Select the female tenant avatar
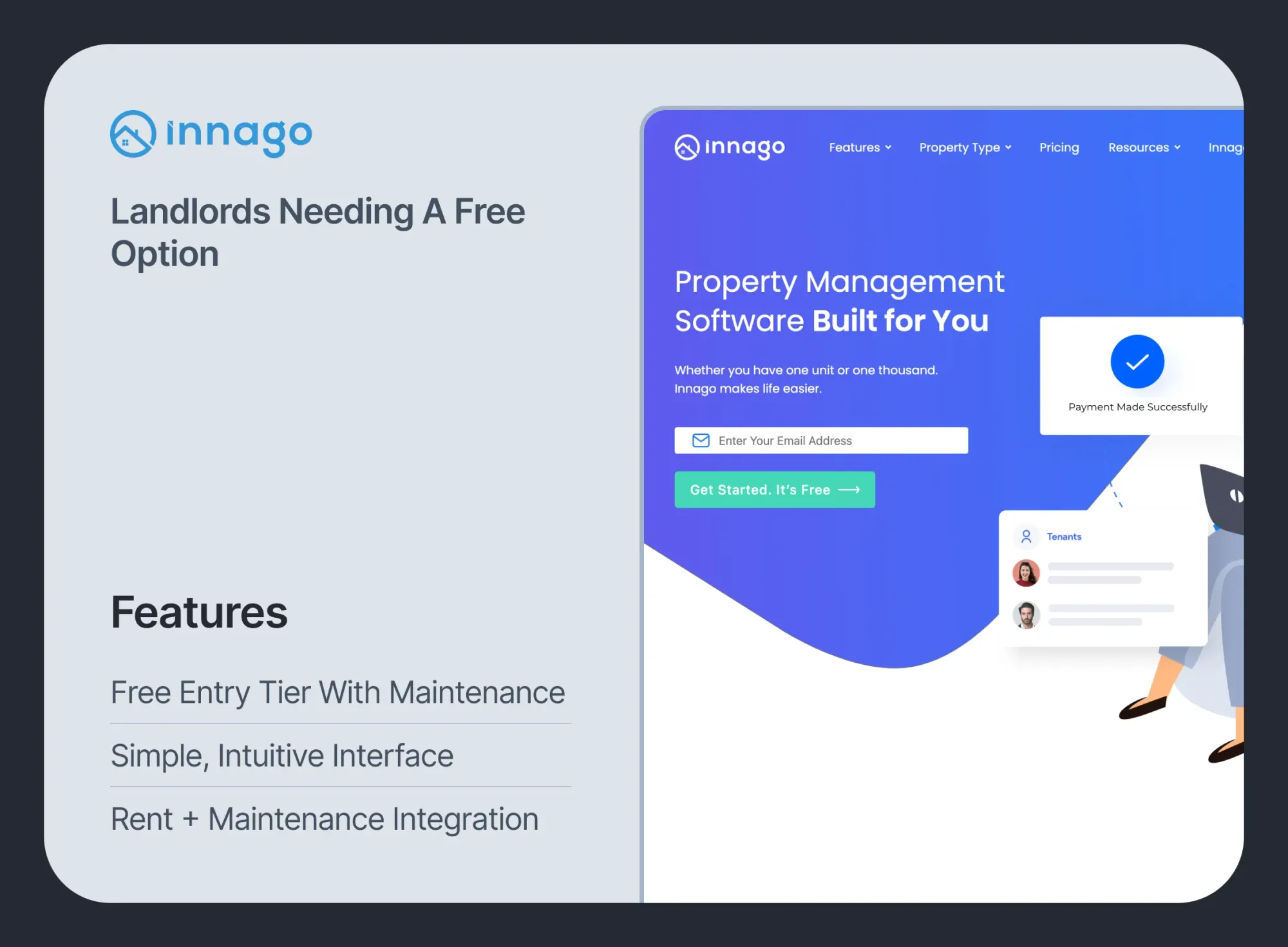This screenshot has width=1288, height=947. pos(1026,573)
